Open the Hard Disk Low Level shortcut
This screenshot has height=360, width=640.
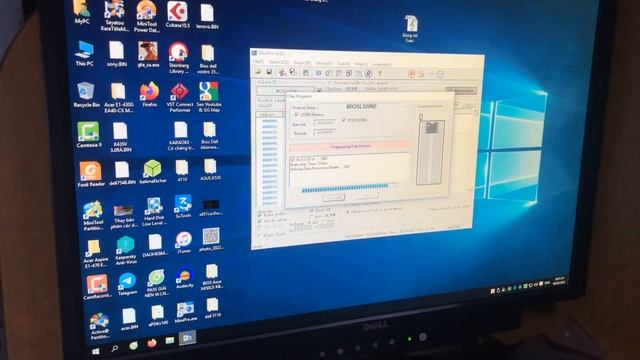click(154, 211)
